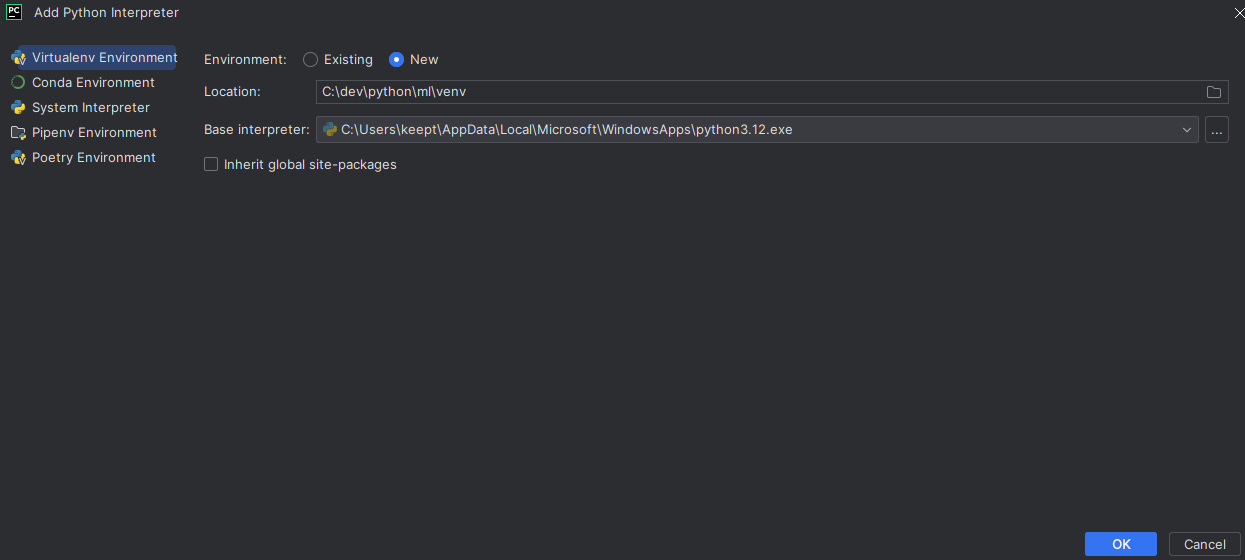Click the PyCharm logo in title bar
The image size is (1245, 560).
pyautogui.click(x=15, y=12)
